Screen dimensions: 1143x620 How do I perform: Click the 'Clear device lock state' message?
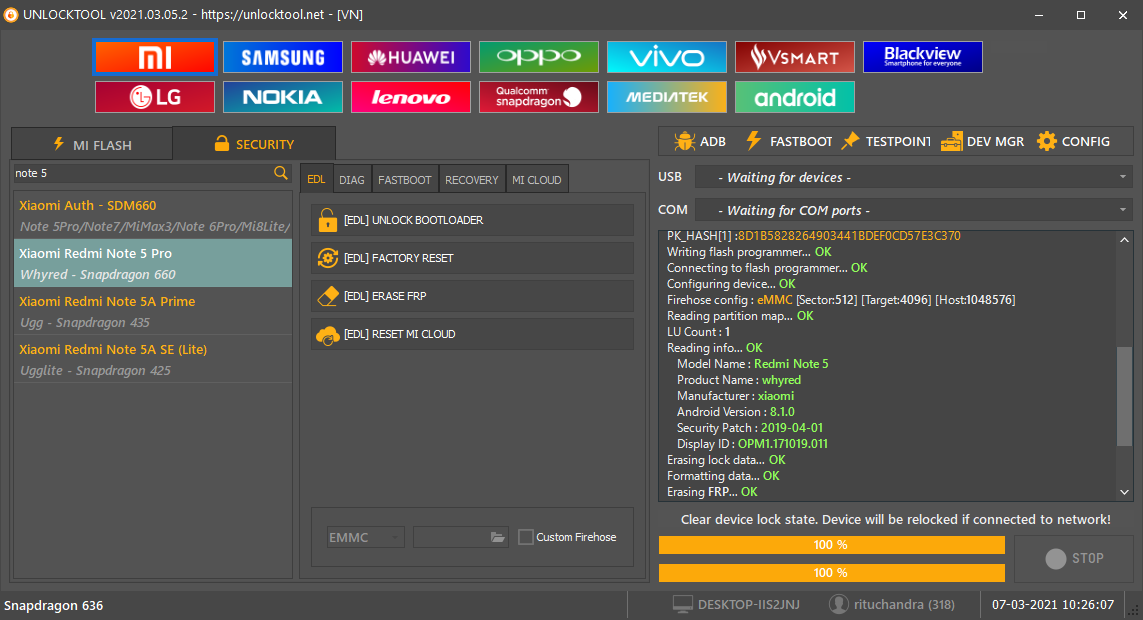pyautogui.click(x=896, y=519)
